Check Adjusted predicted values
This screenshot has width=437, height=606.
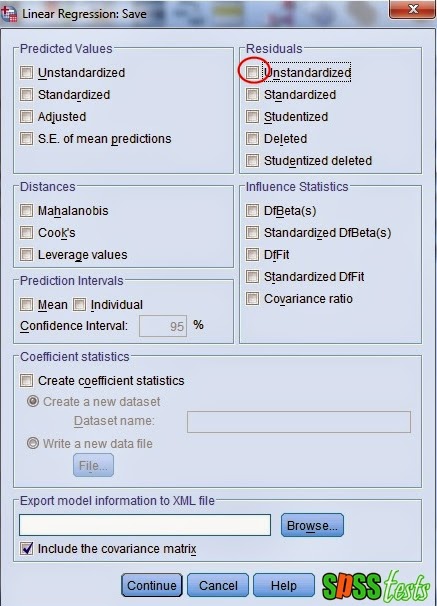[26, 116]
